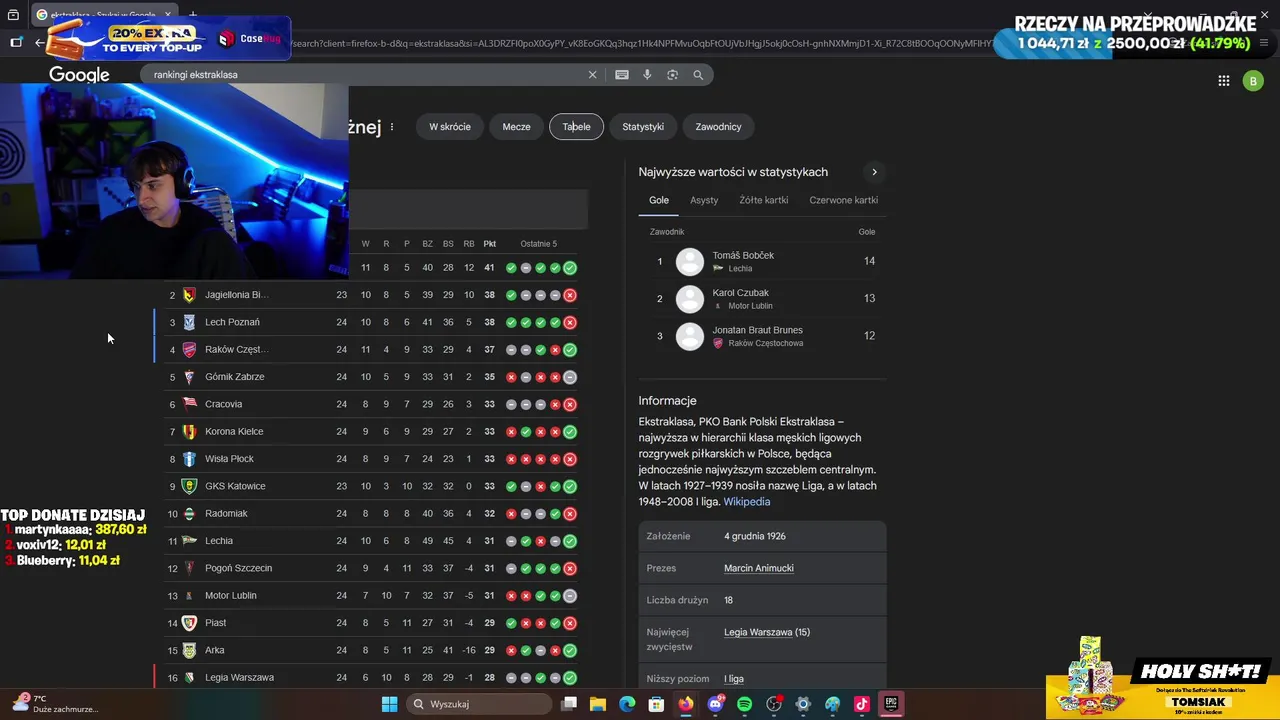The width and height of the screenshot is (1280, 720).
Task: Click Cracovia crest icon
Action: pos(189,404)
